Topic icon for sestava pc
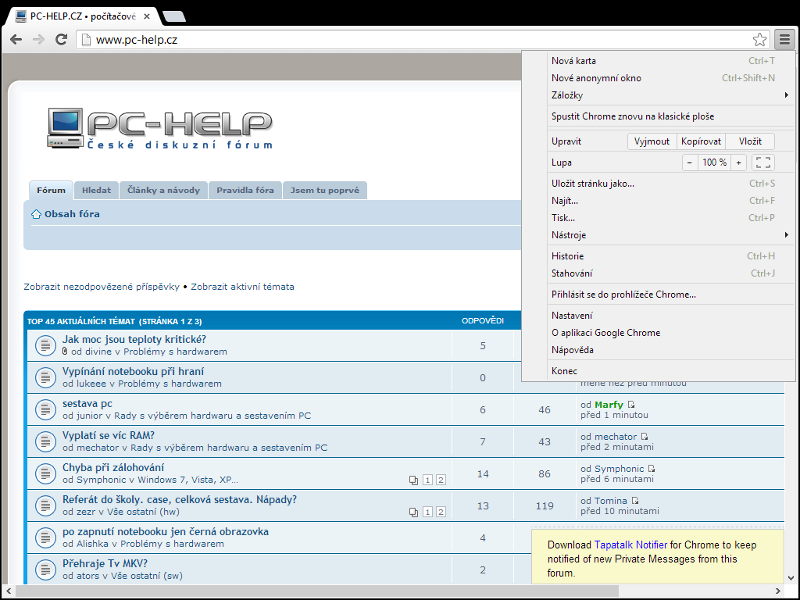800x600 pixels. point(45,410)
